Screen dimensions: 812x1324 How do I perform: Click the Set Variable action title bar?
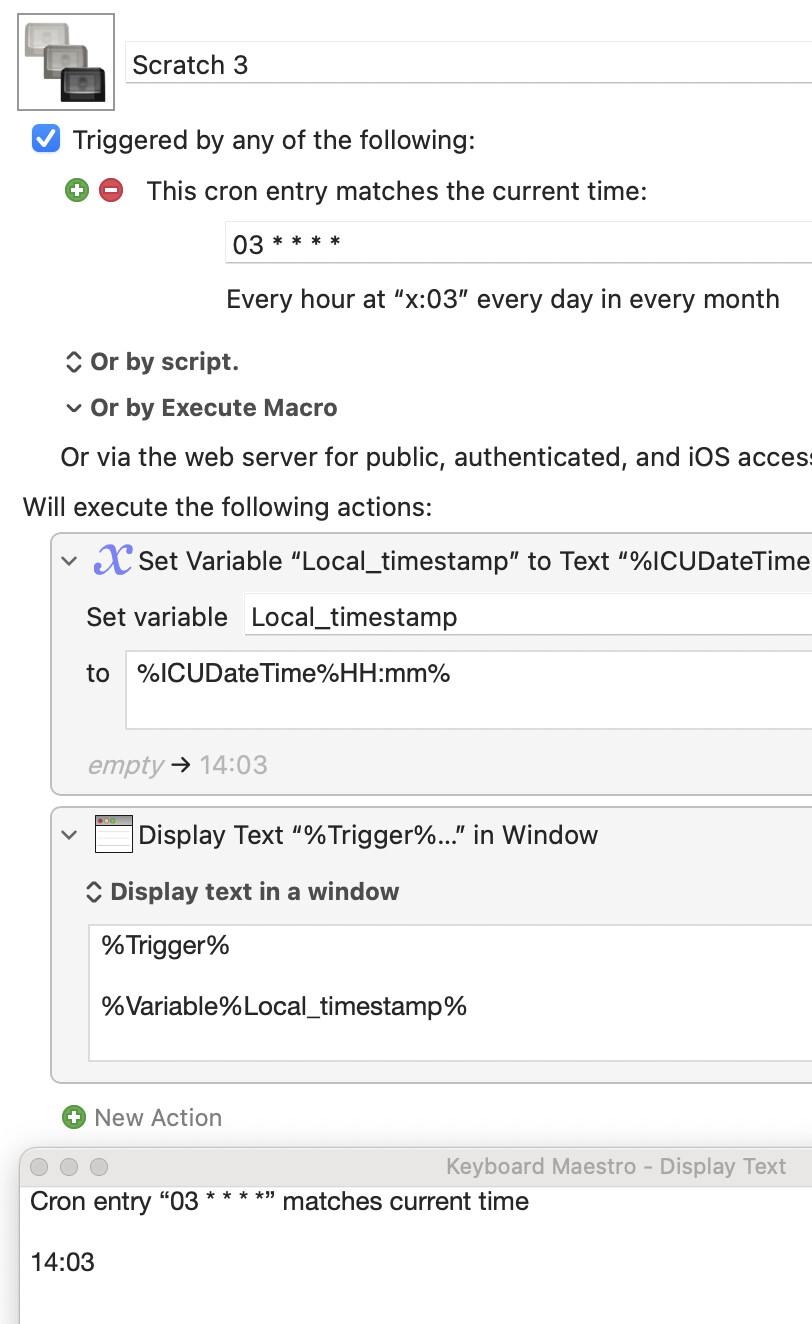[x=470, y=561]
